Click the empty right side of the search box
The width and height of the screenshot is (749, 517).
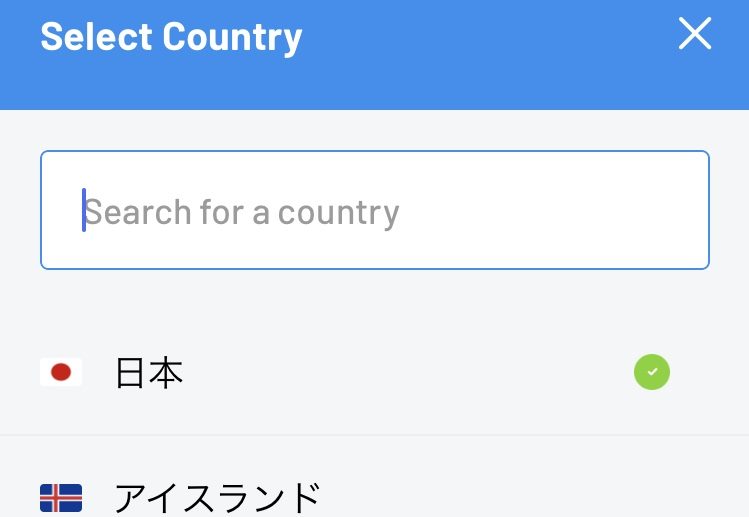[x=554, y=210]
